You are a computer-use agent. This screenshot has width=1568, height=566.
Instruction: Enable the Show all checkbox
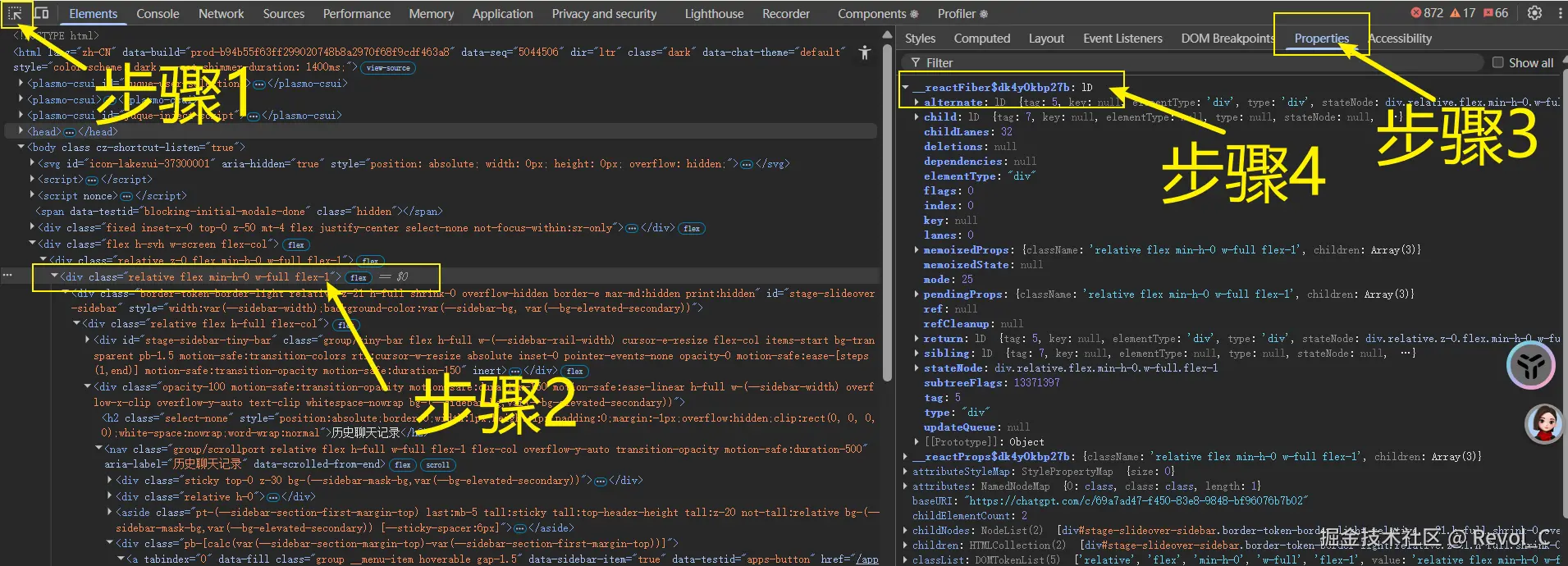pyautogui.click(x=1497, y=62)
